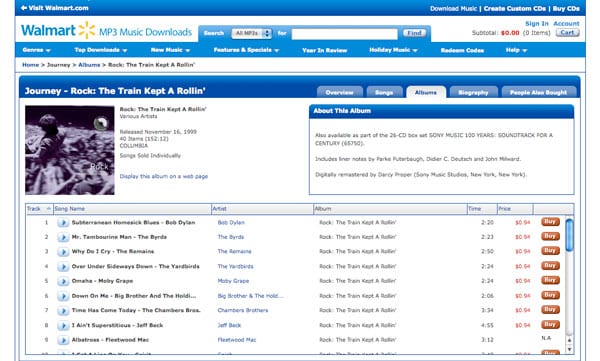Select the Albums tab
The width and height of the screenshot is (600, 361).
pyautogui.click(x=426, y=92)
